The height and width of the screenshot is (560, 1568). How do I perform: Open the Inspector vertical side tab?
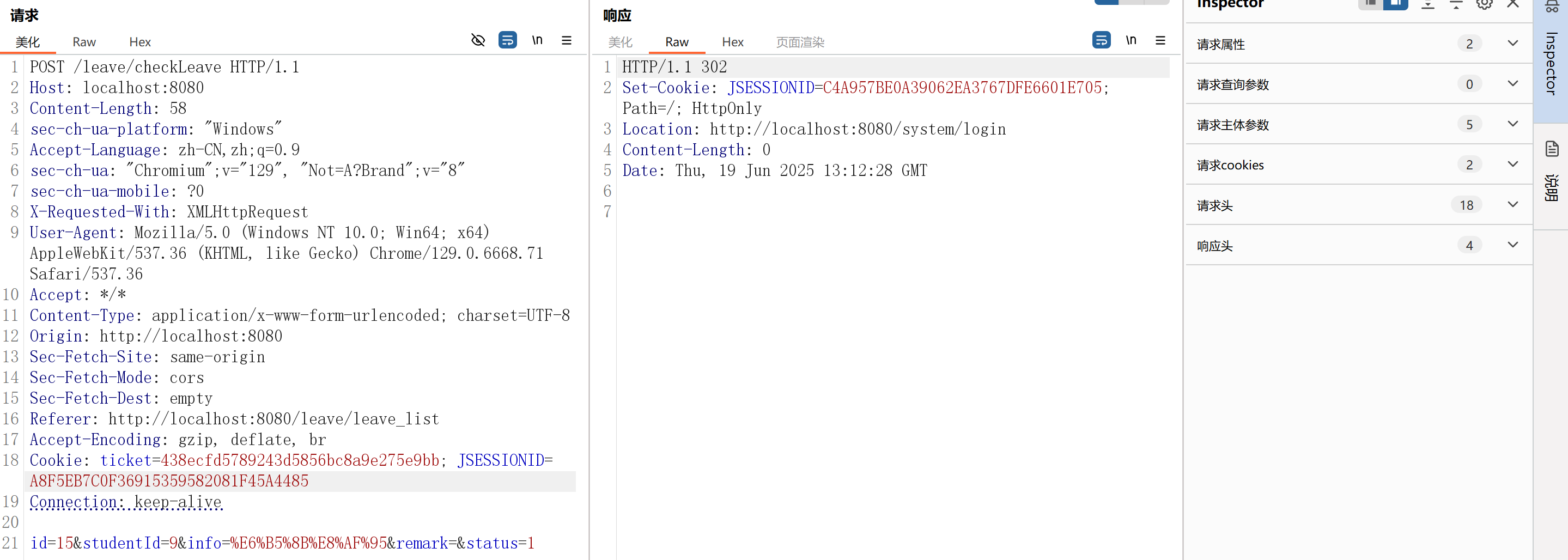(x=1551, y=64)
